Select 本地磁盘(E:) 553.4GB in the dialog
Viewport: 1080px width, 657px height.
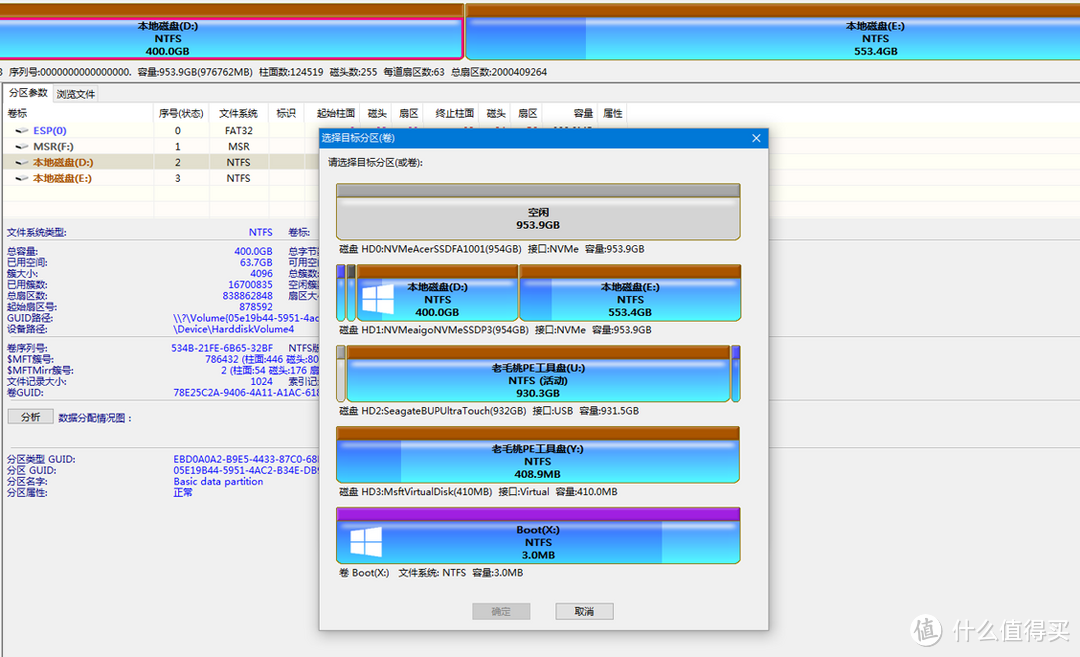coord(630,298)
